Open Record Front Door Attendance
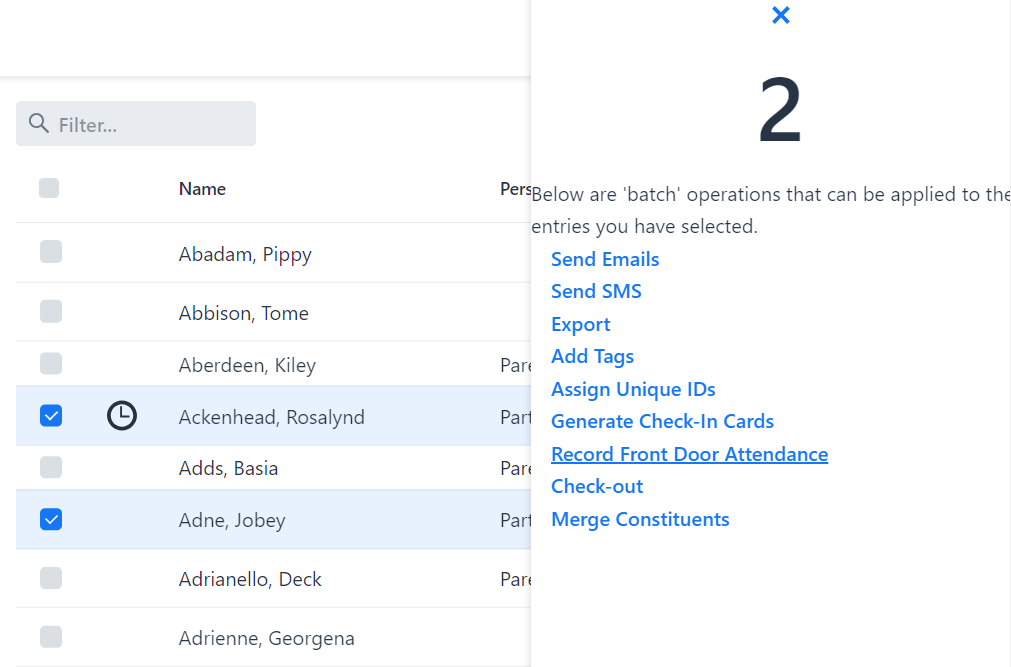This screenshot has height=667, width=1011. coord(689,454)
